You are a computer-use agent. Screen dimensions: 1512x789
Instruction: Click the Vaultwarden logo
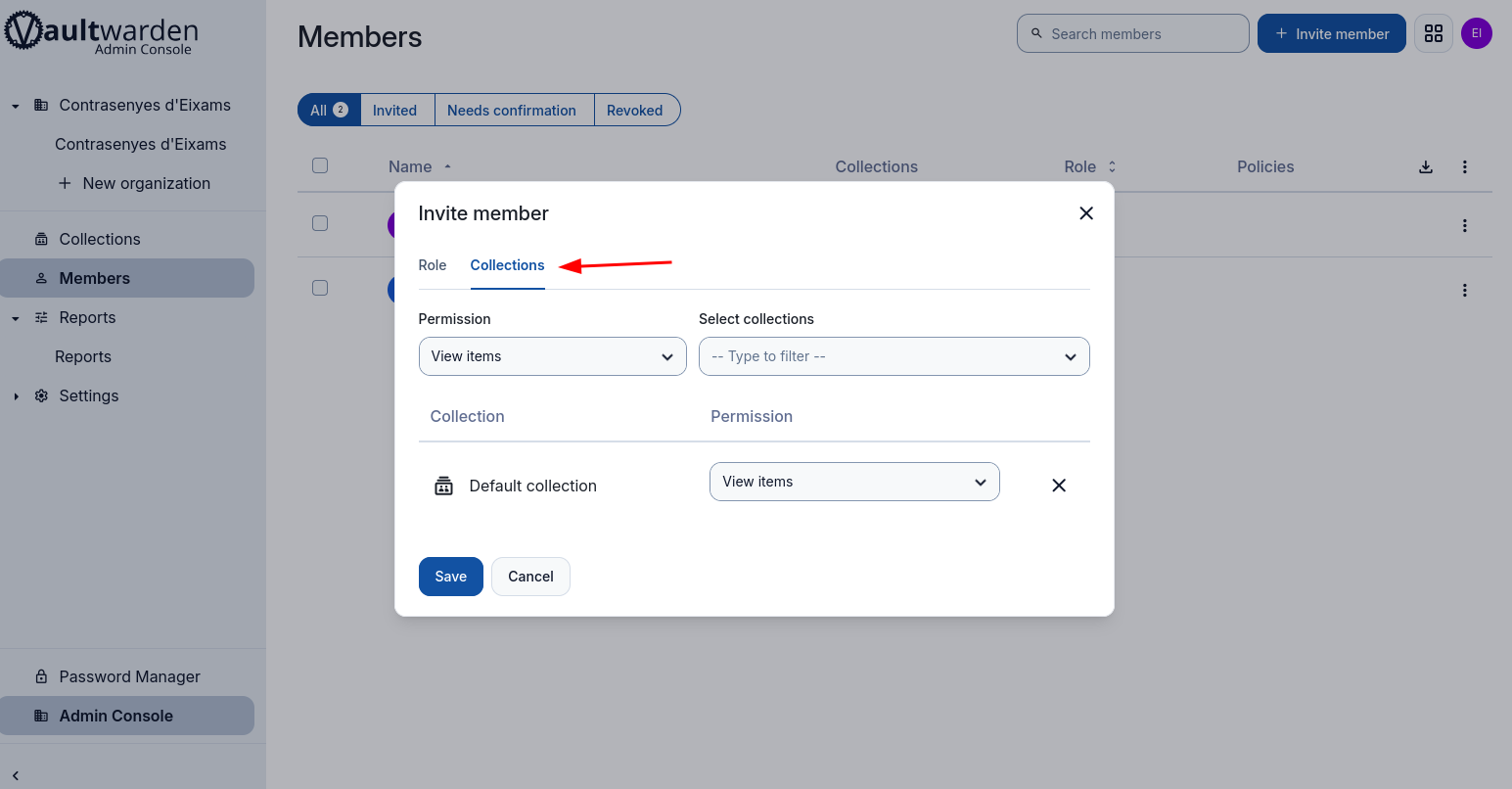coord(101,32)
